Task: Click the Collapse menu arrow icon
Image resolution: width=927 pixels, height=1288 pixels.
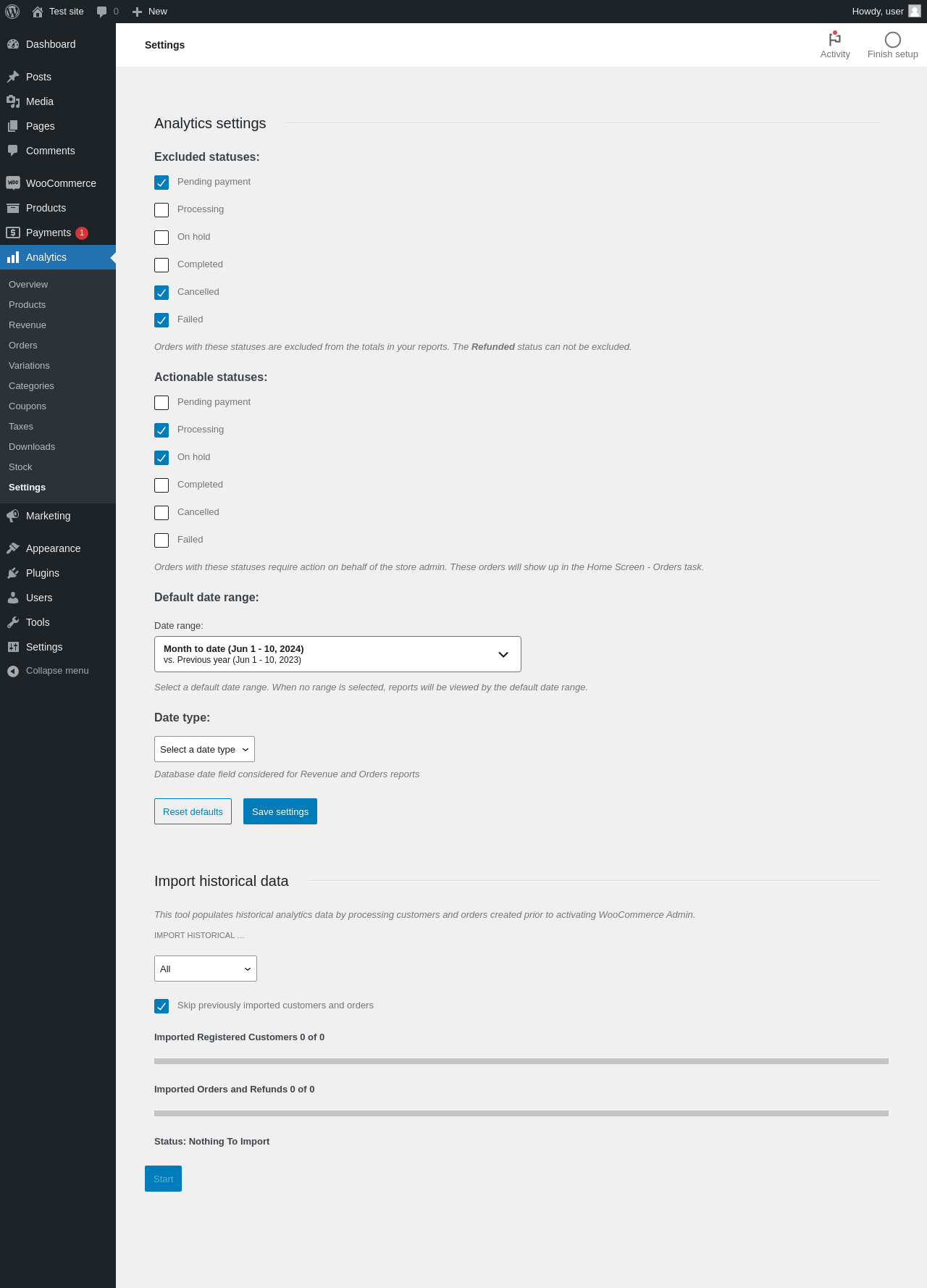Action: 13,672
